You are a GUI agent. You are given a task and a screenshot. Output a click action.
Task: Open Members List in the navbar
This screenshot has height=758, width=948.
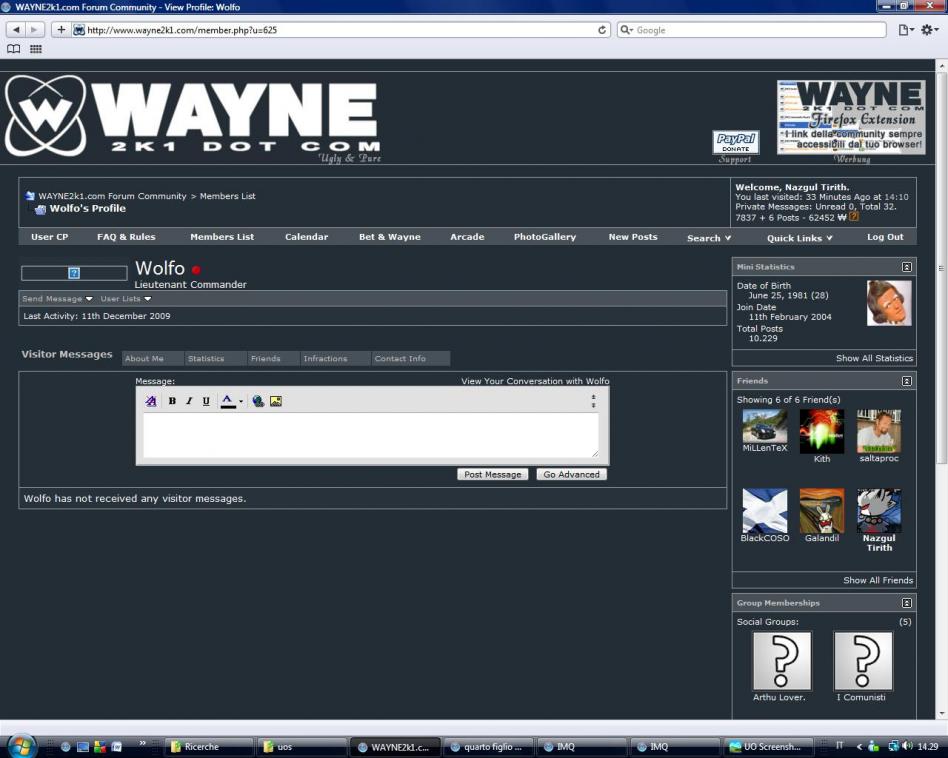tap(222, 237)
